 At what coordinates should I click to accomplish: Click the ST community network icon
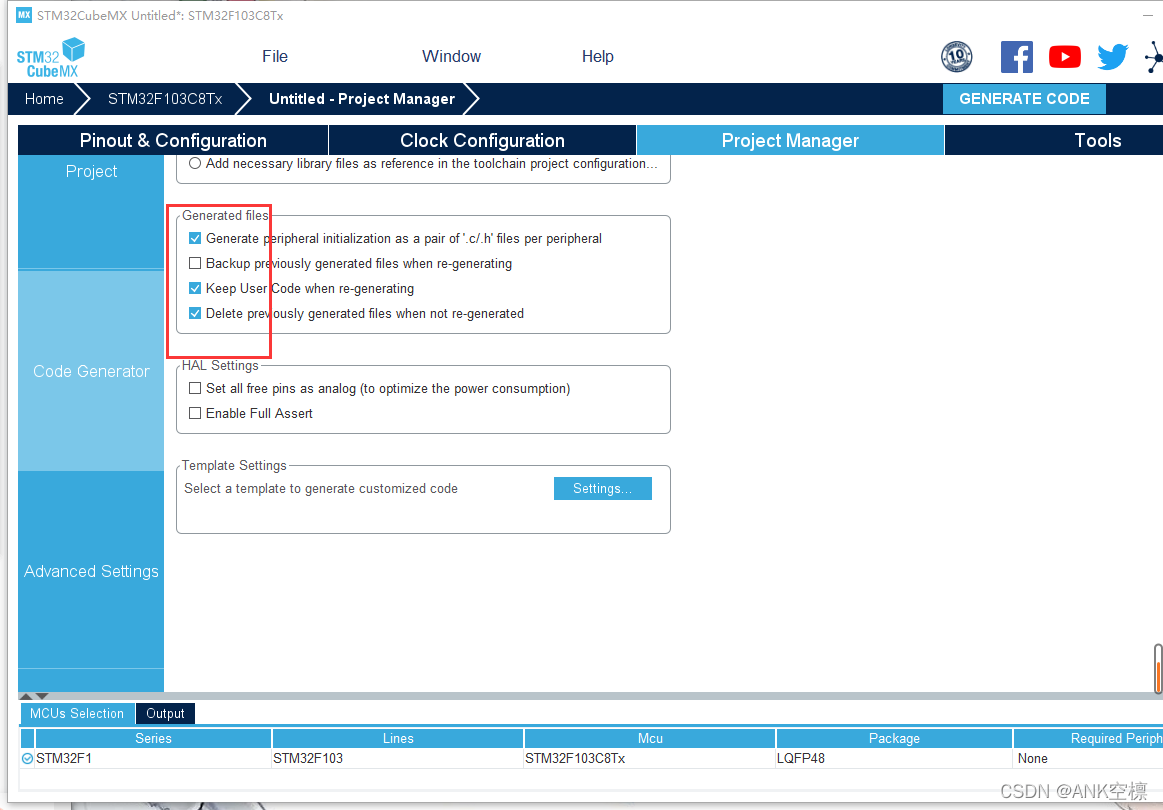click(1154, 57)
